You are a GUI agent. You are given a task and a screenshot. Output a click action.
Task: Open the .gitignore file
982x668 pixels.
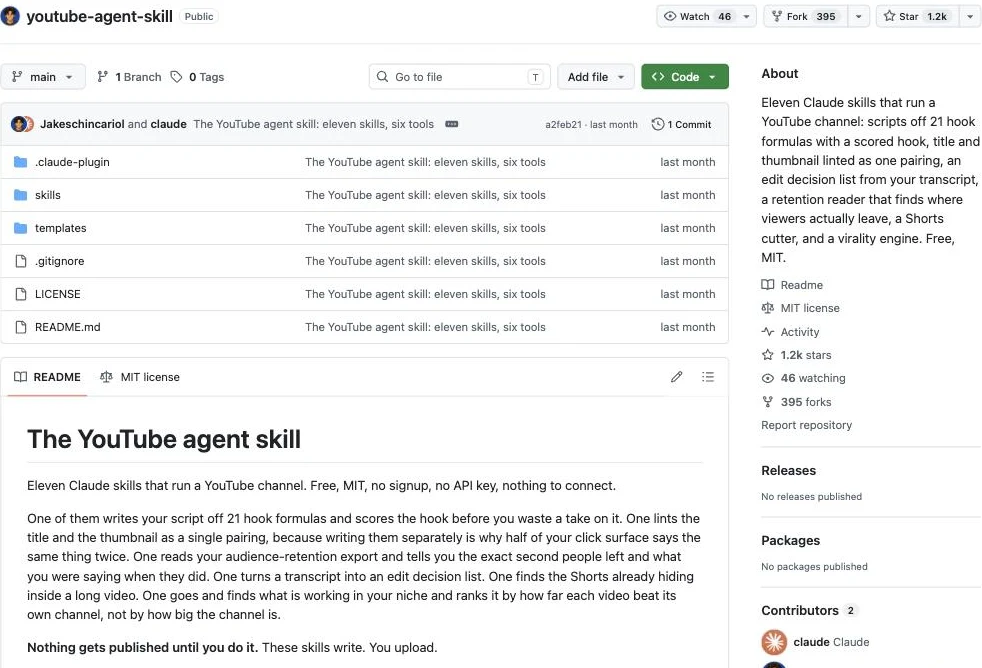coord(59,261)
